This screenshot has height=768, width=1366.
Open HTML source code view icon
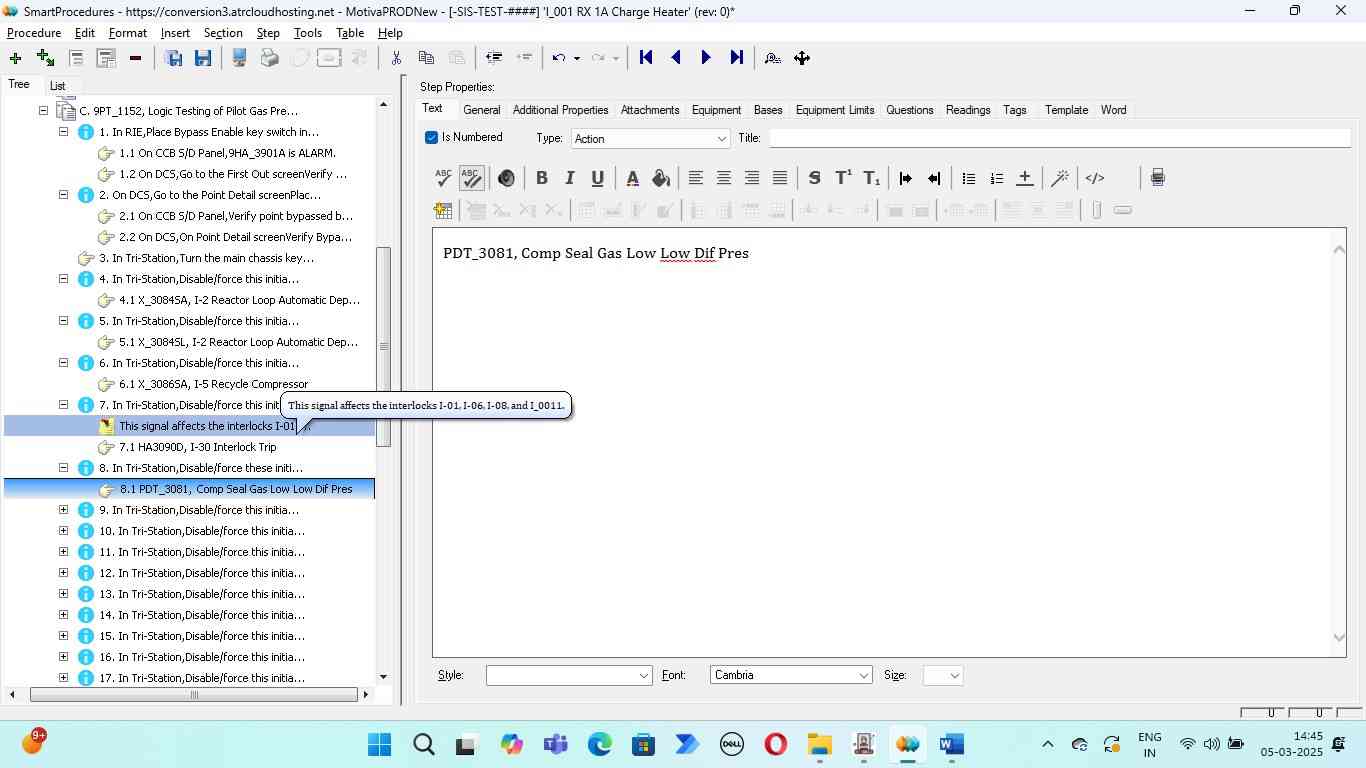click(x=1095, y=178)
